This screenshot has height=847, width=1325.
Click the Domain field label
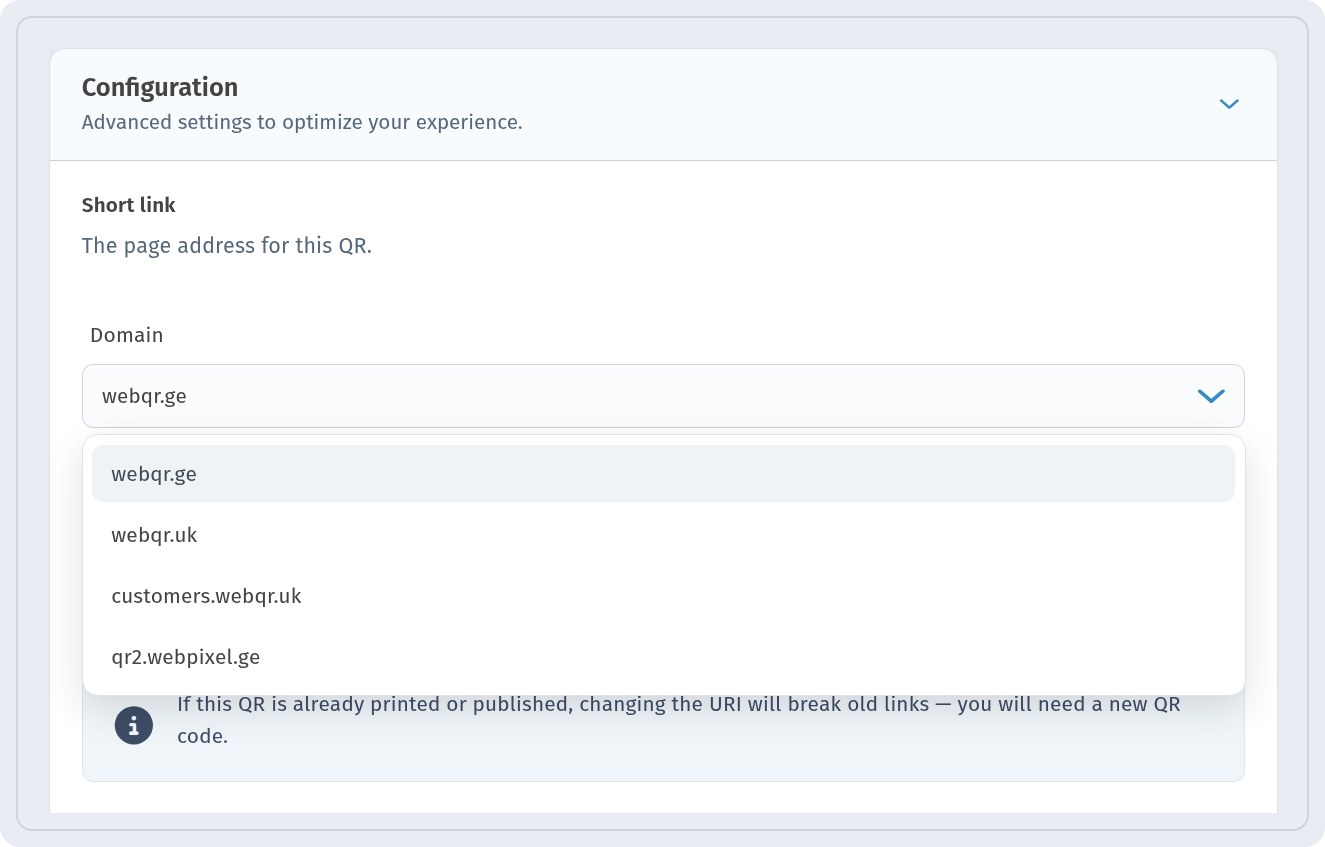point(127,335)
